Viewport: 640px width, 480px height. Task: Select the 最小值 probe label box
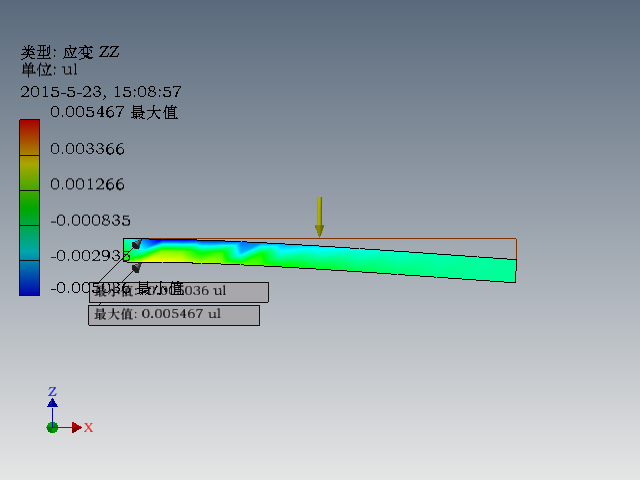(x=179, y=292)
